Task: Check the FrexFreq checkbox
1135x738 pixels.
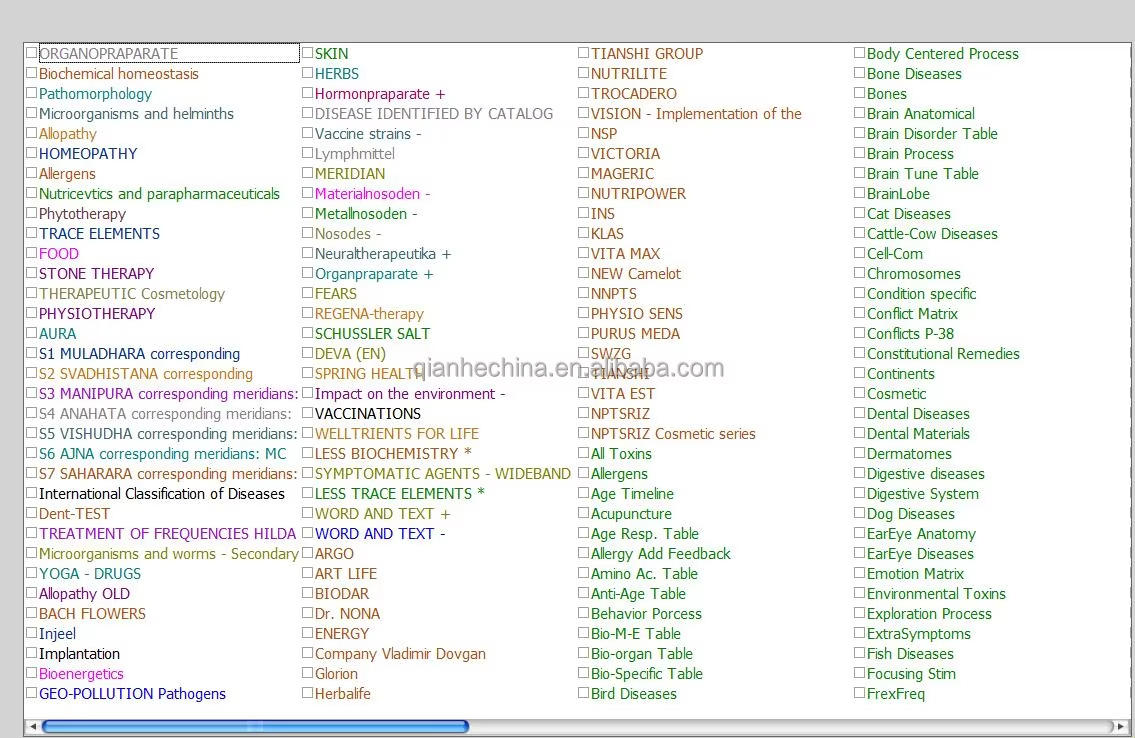Action: tap(859, 692)
